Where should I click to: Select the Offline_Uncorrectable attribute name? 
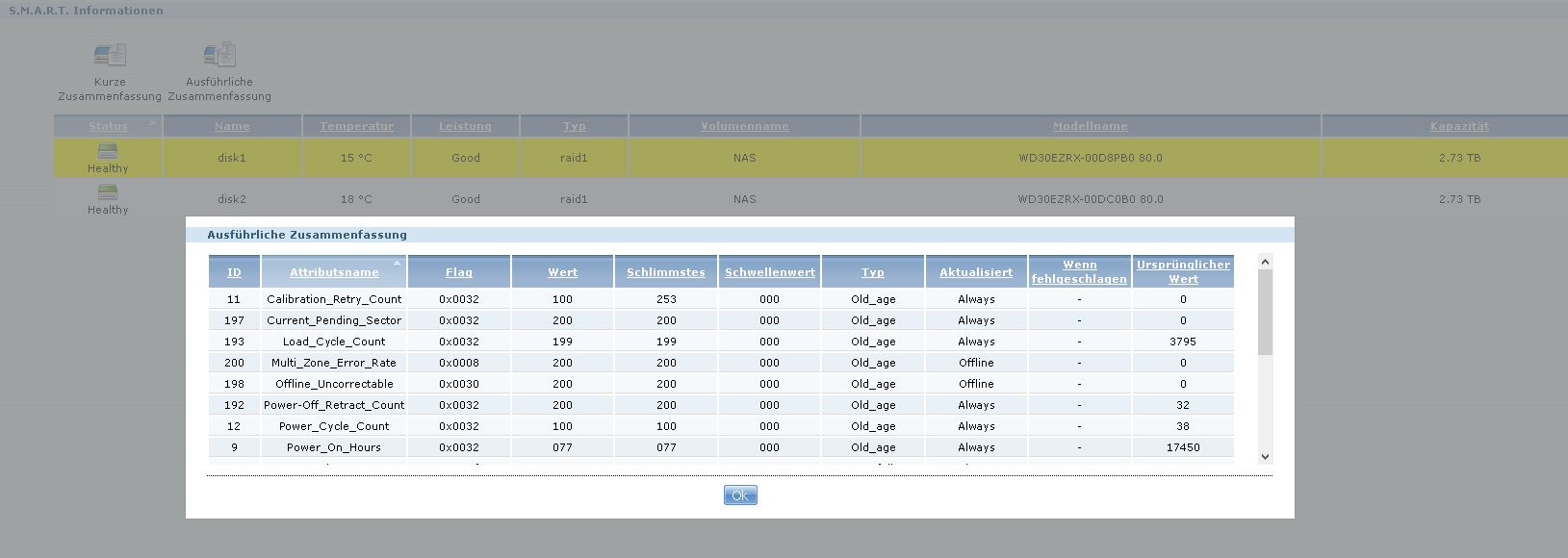coord(334,384)
